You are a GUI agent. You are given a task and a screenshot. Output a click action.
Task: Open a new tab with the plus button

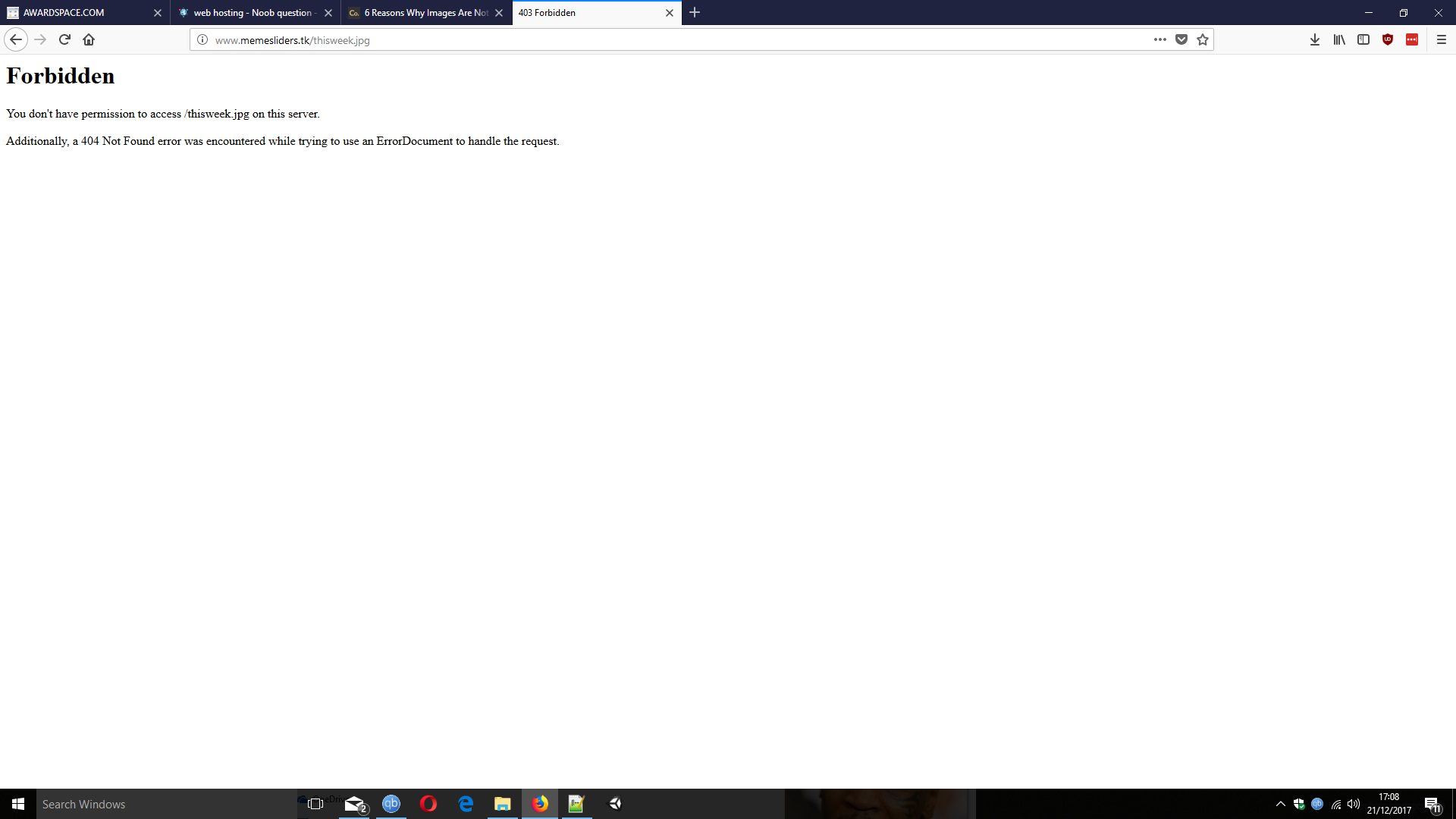695,12
